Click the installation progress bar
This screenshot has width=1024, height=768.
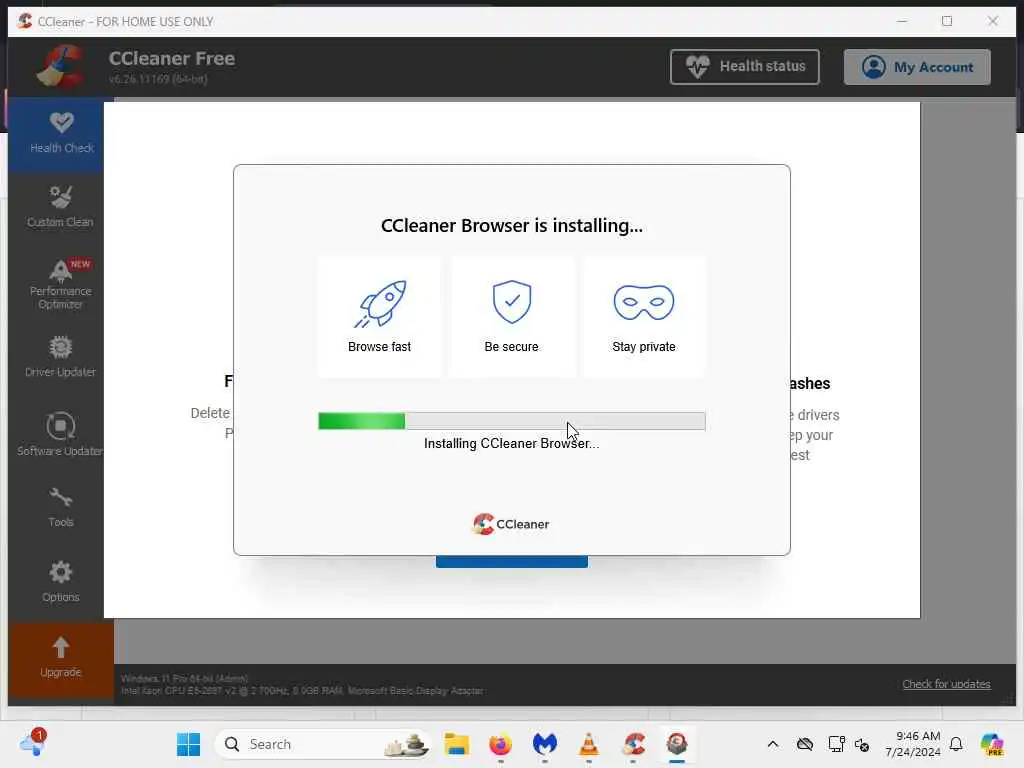(x=512, y=421)
